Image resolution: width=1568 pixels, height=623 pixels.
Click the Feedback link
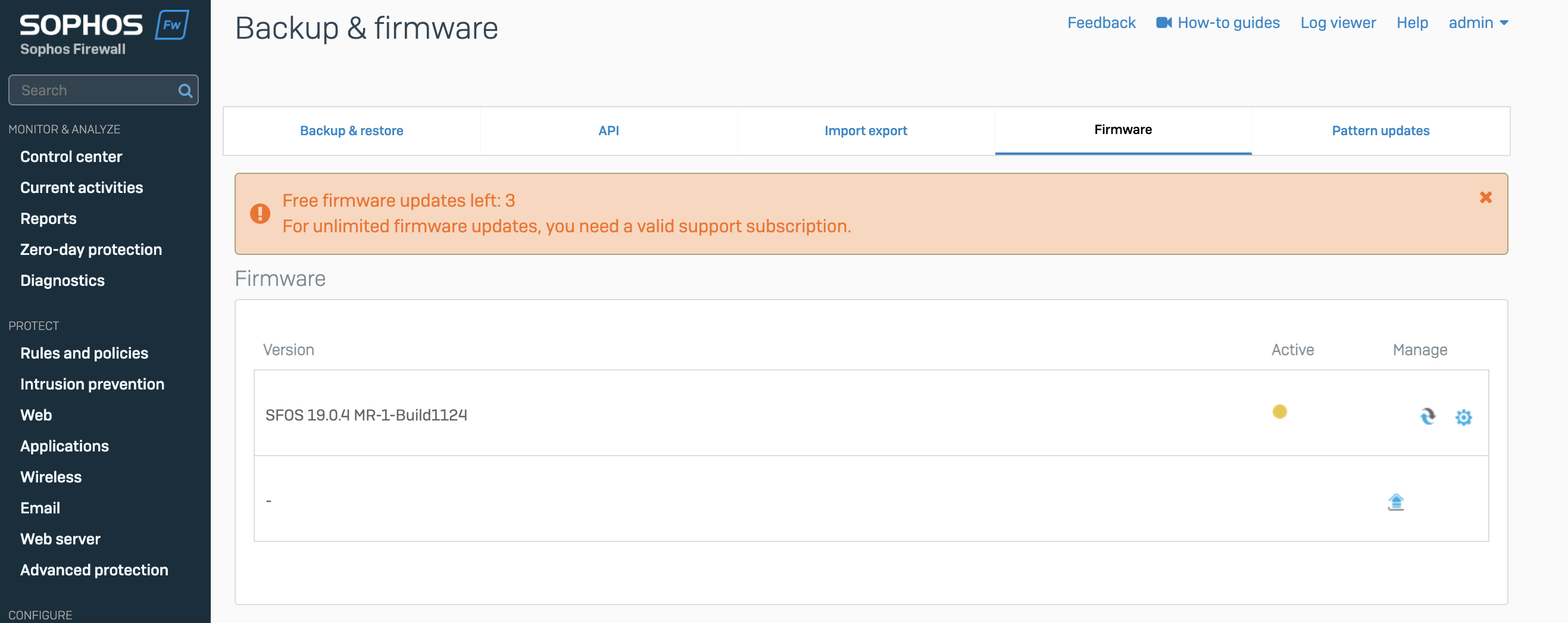pos(1101,23)
